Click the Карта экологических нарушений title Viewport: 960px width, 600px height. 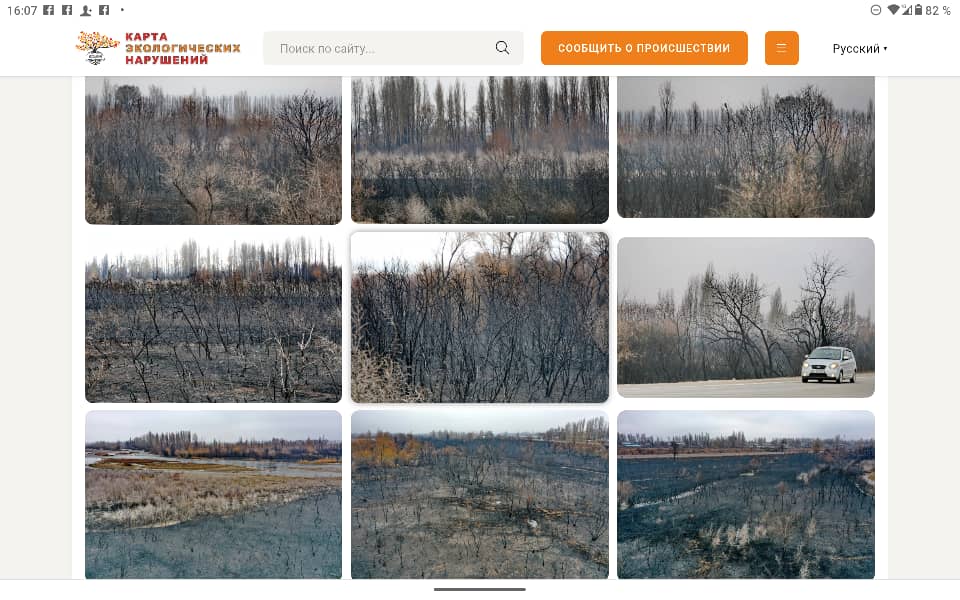pos(182,48)
